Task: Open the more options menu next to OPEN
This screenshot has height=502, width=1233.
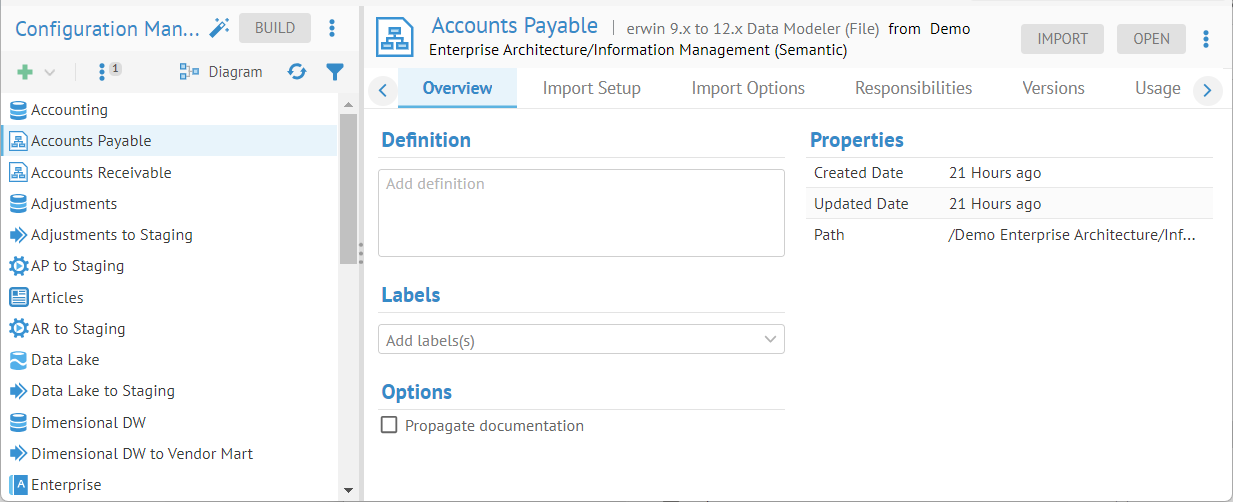Action: 1206,39
